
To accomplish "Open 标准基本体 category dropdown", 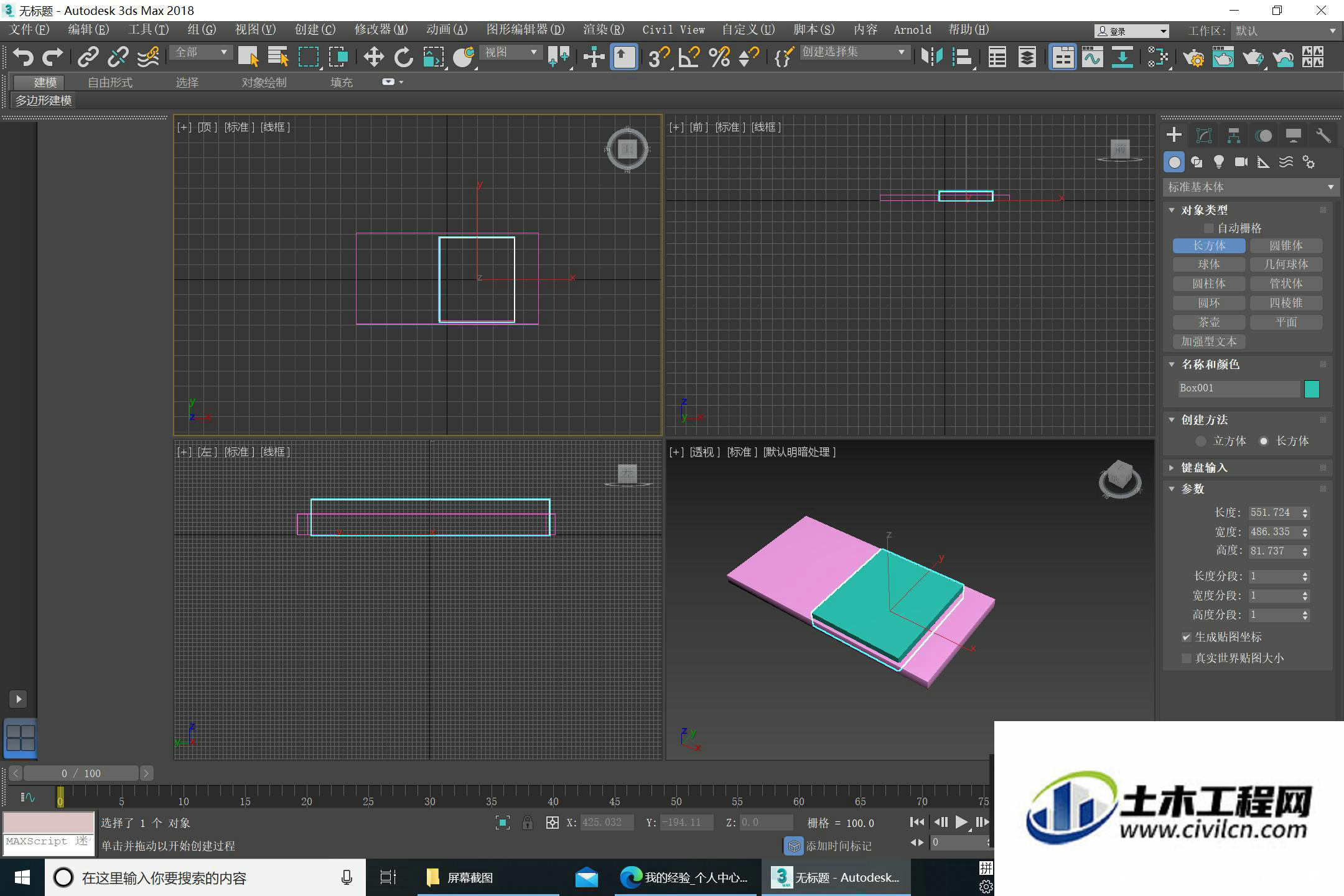I will 1251,187.
